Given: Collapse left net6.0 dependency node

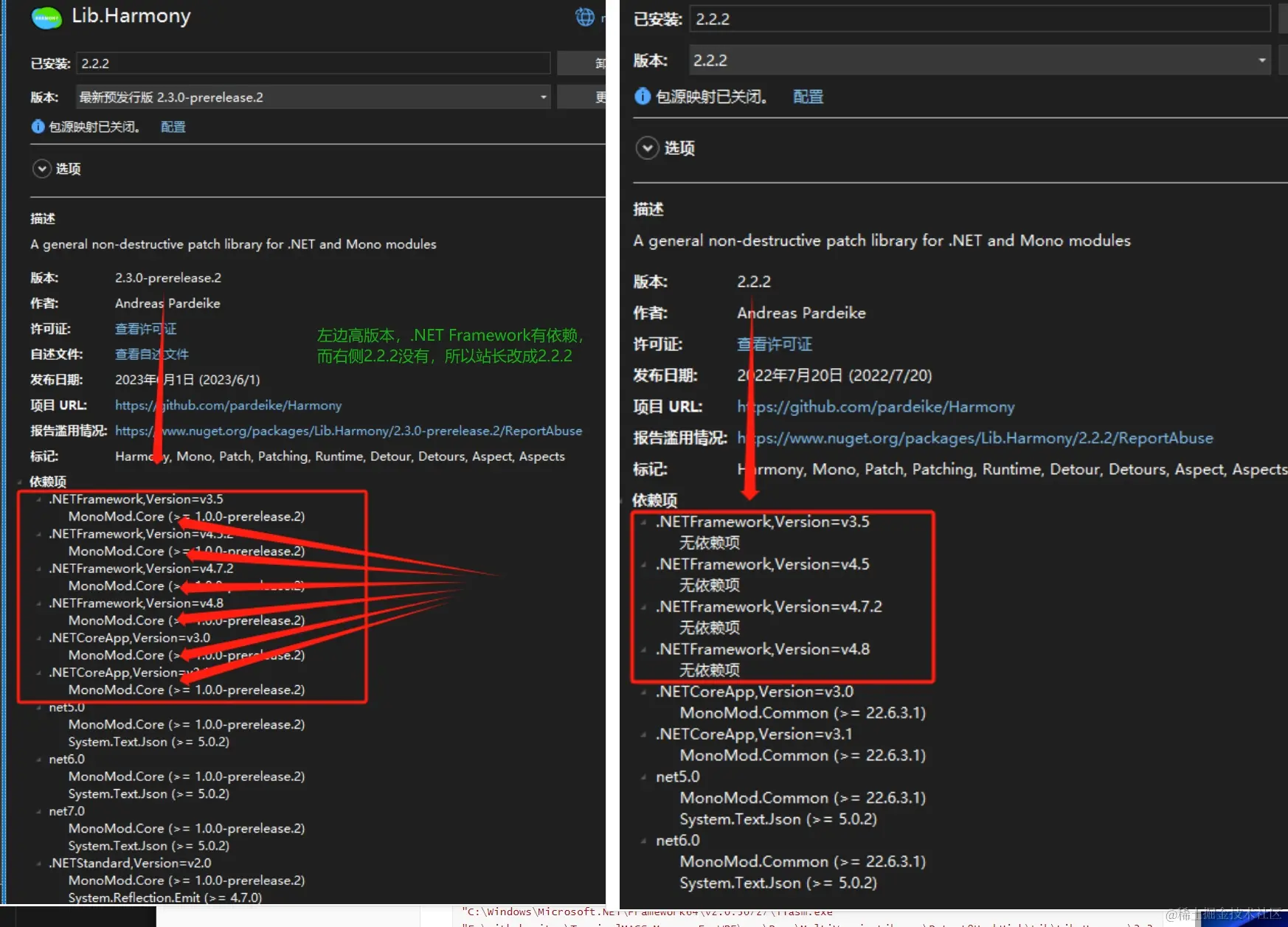Looking at the screenshot, I should point(39,760).
